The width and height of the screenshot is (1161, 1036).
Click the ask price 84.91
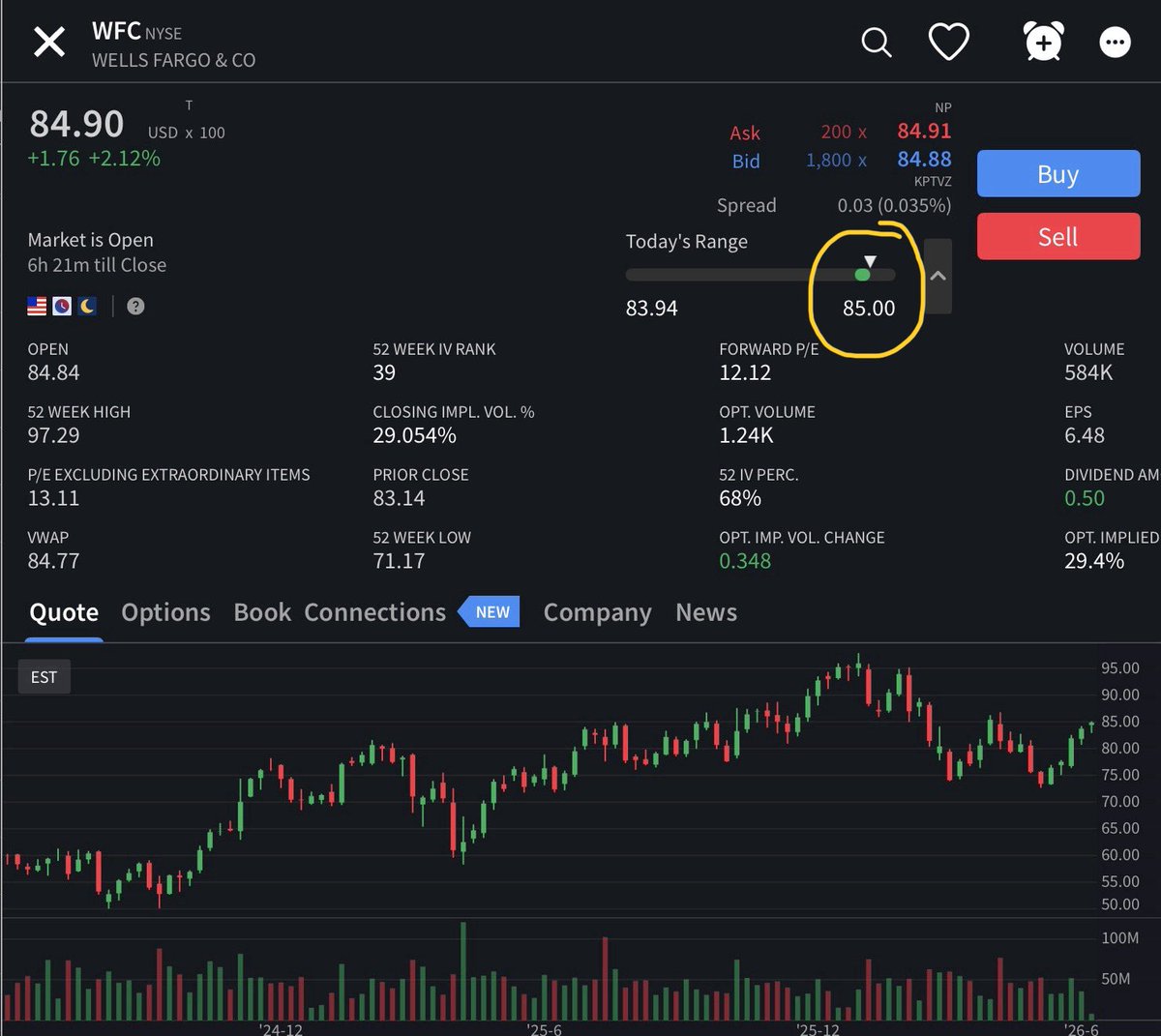point(924,131)
